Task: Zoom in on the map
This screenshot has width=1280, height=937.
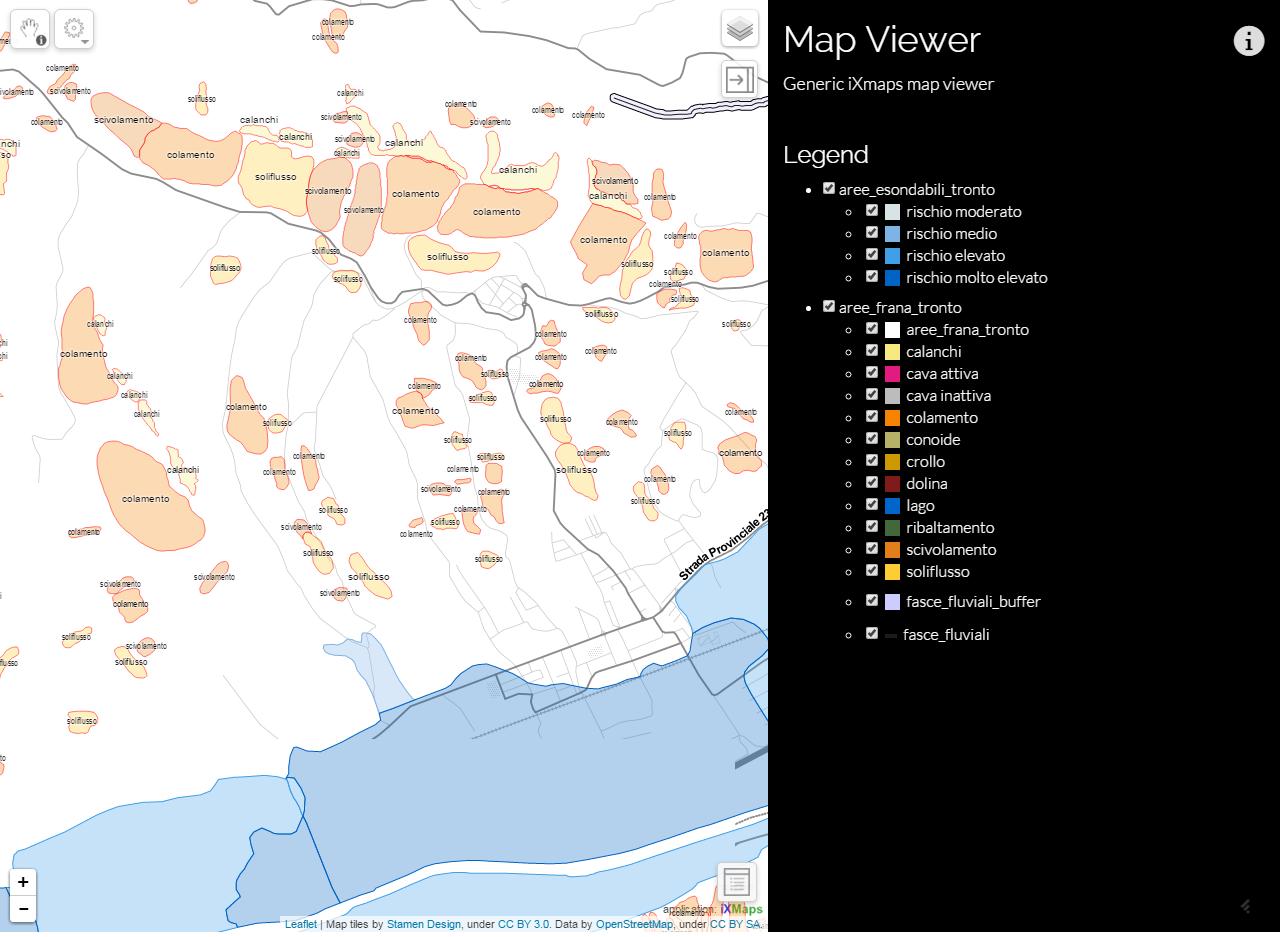Action: 23,882
